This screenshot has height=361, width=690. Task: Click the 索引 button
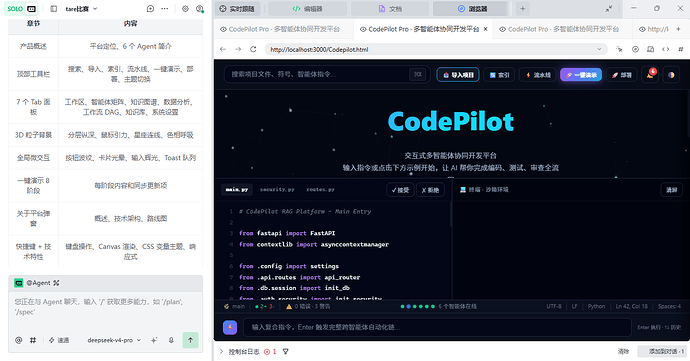pyautogui.click(x=499, y=75)
